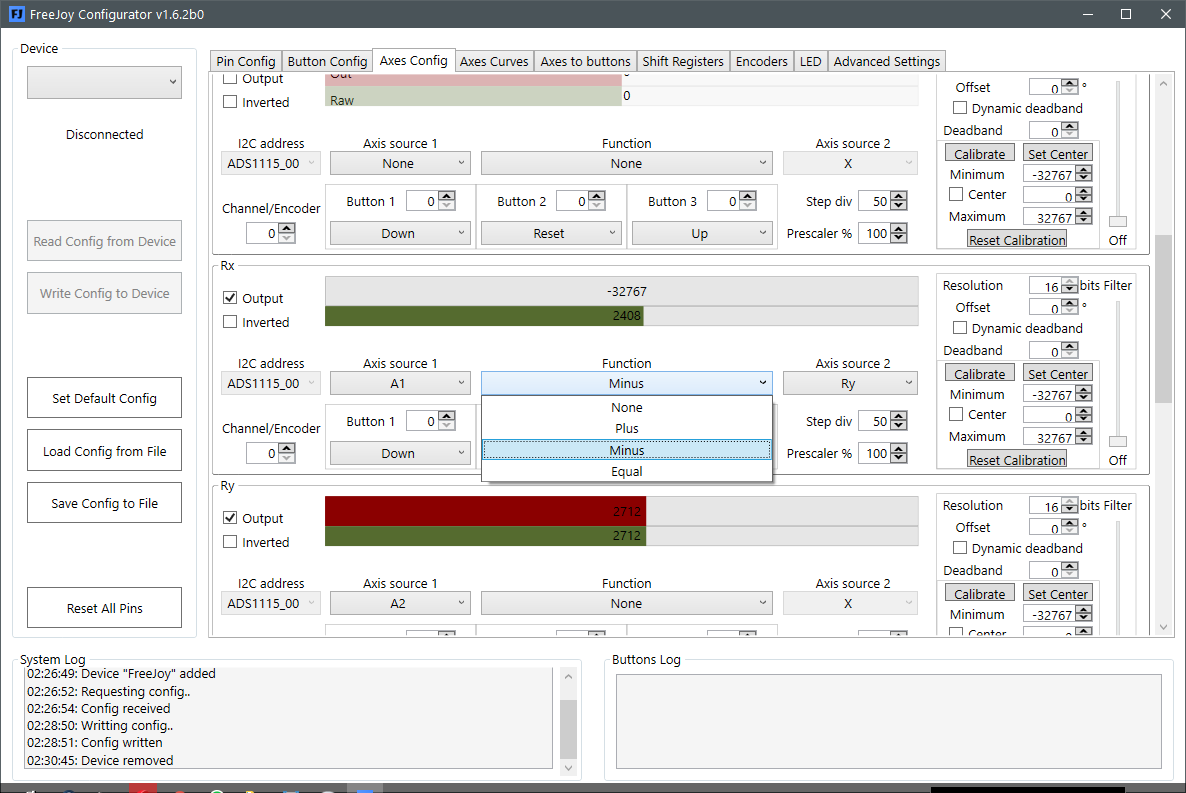Image resolution: width=1186 pixels, height=793 pixels.
Task: Toggle Dynamic deadband for Rx axis
Action: coord(960,328)
